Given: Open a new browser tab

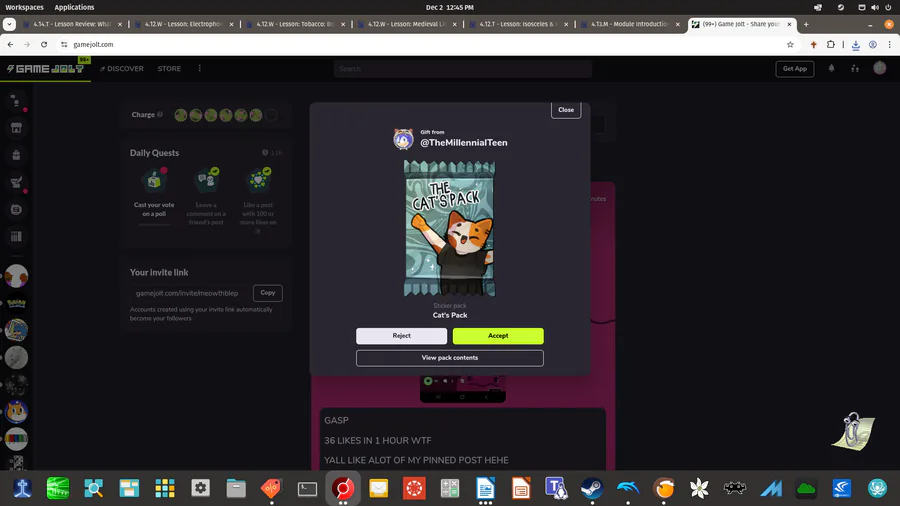Looking at the screenshot, I should coord(806,24).
